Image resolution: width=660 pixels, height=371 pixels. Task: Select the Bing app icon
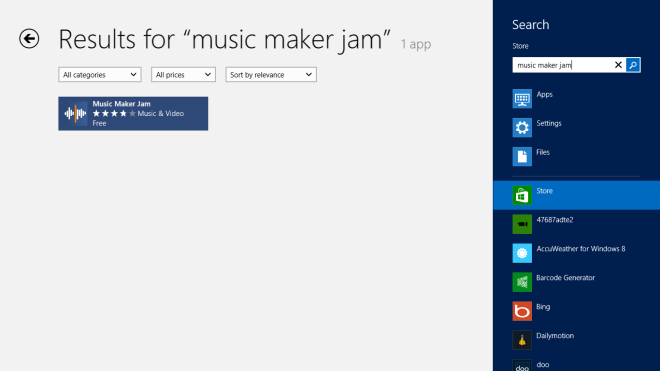522,311
